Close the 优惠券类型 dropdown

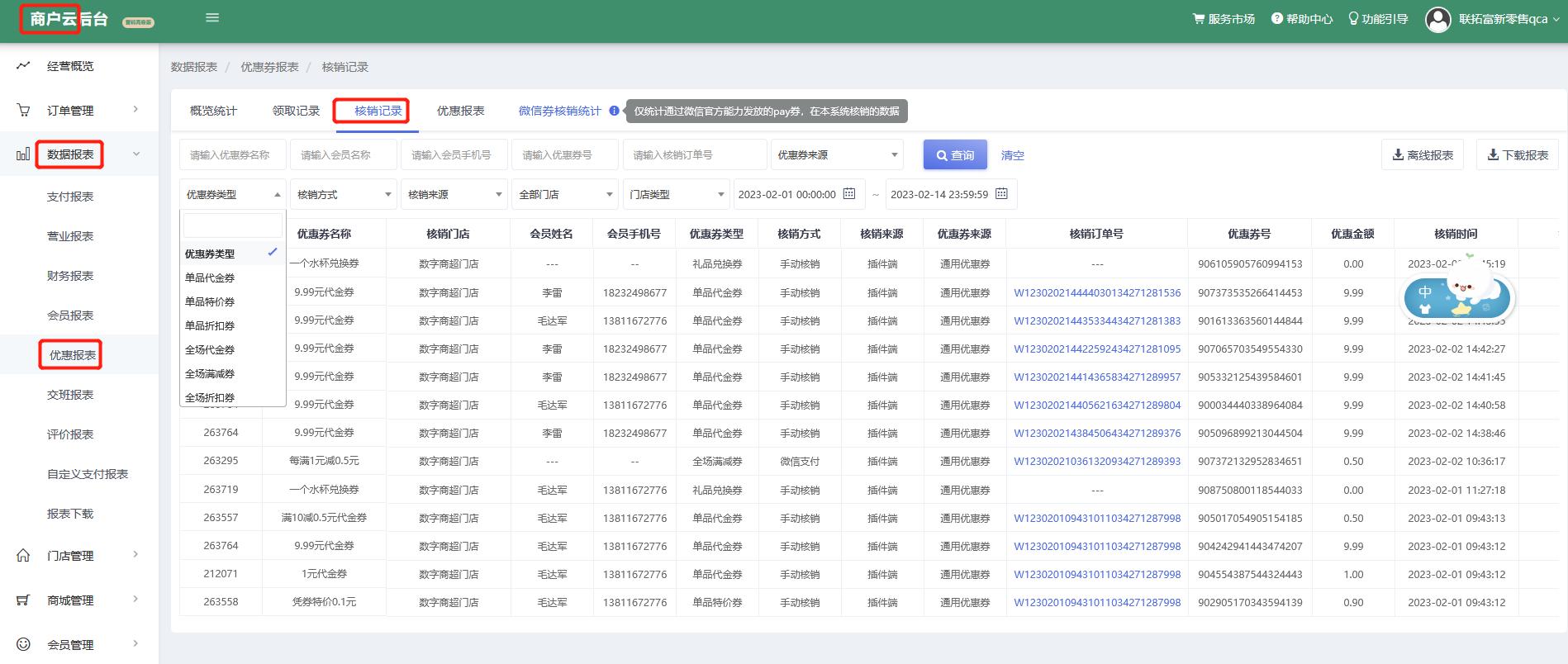pos(233,194)
